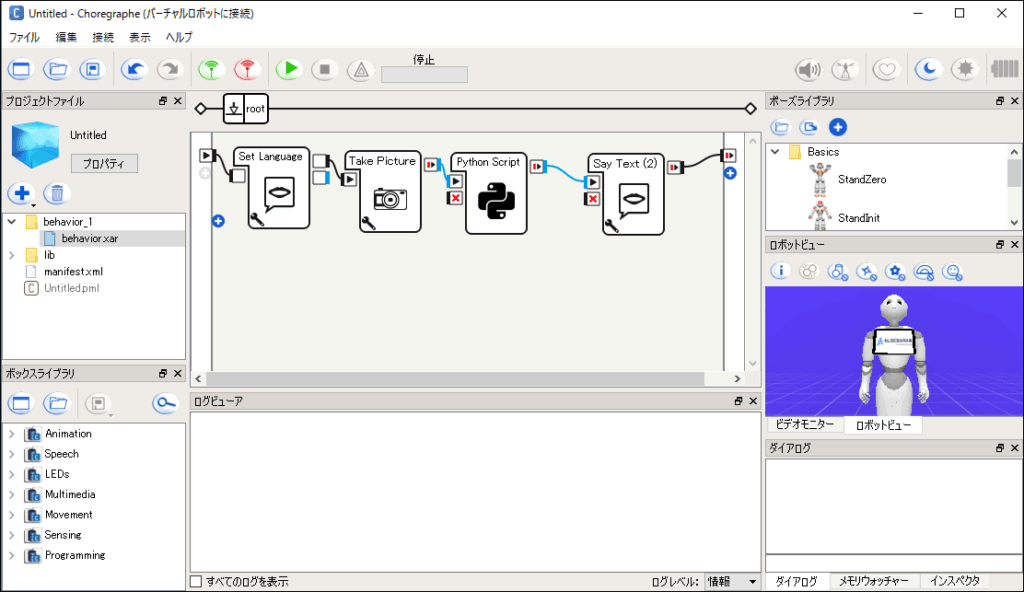The image size is (1024, 592).
Task: Open Take Picture parameters wrench
Action: tap(368, 223)
